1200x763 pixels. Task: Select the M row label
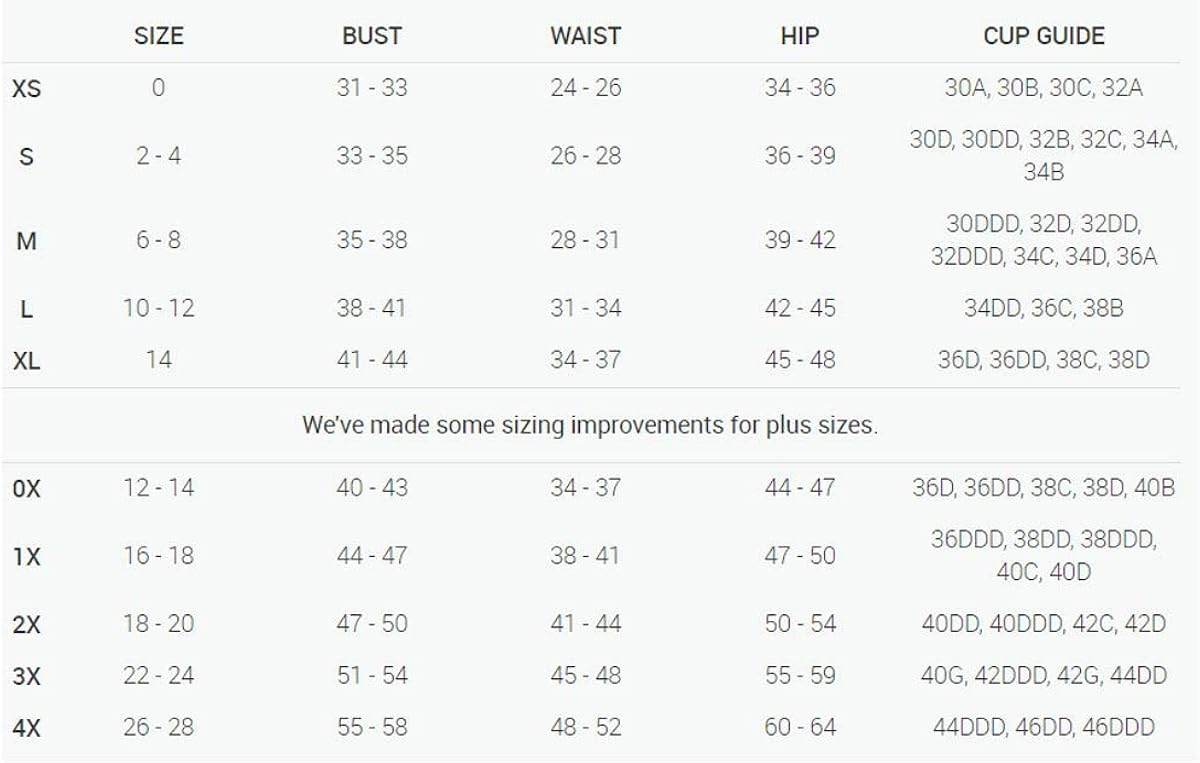(27, 241)
